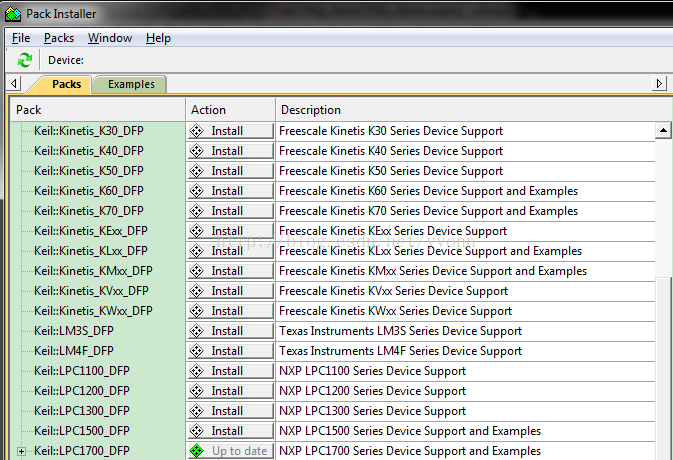Click 'Texas Instruments LM3S Series Device Support' description

click(400, 331)
